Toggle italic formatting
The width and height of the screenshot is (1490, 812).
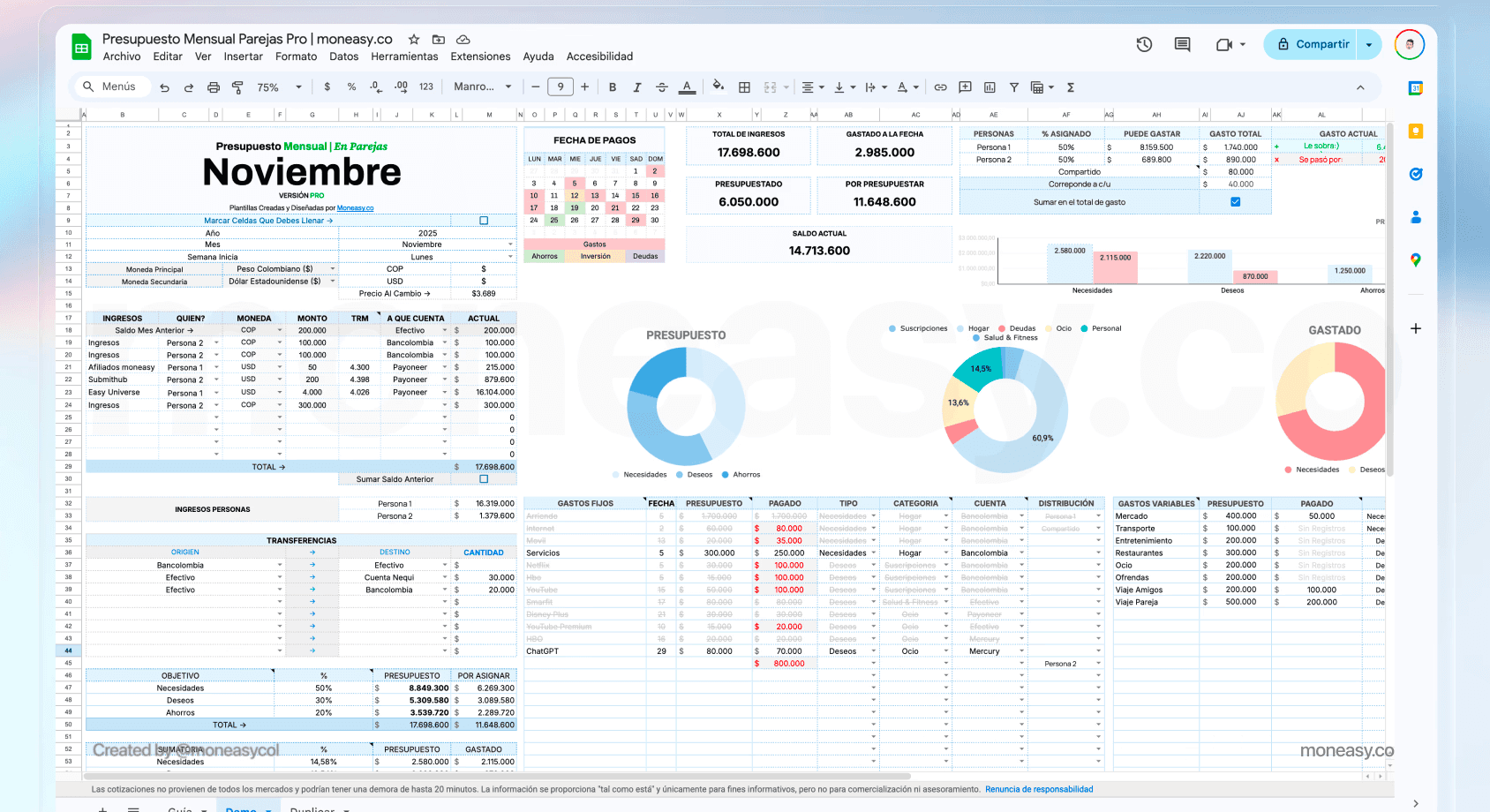coord(637,87)
